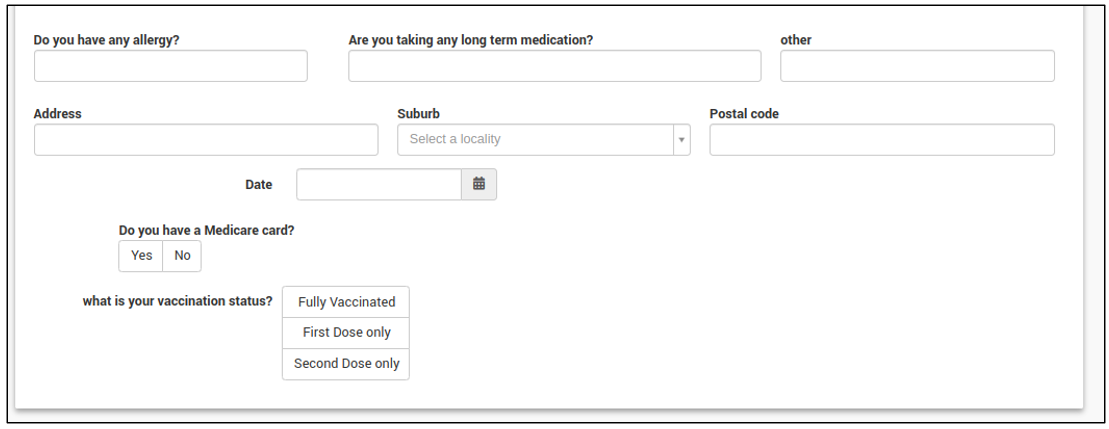Open the calendar date picker icon
The width and height of the screenshot is (1109, 429).
[478, 184]
